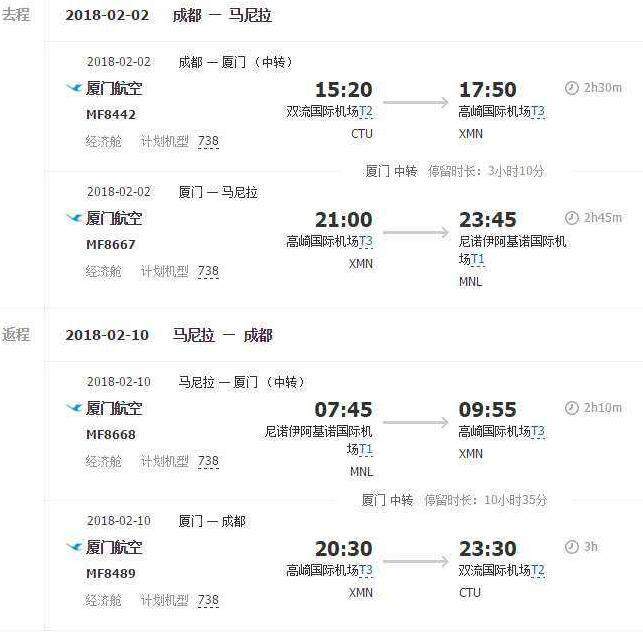Click the route arrow between 21:00 and 23:45
The height and width of the screenshot is (642, 643).
coord(415,232)
